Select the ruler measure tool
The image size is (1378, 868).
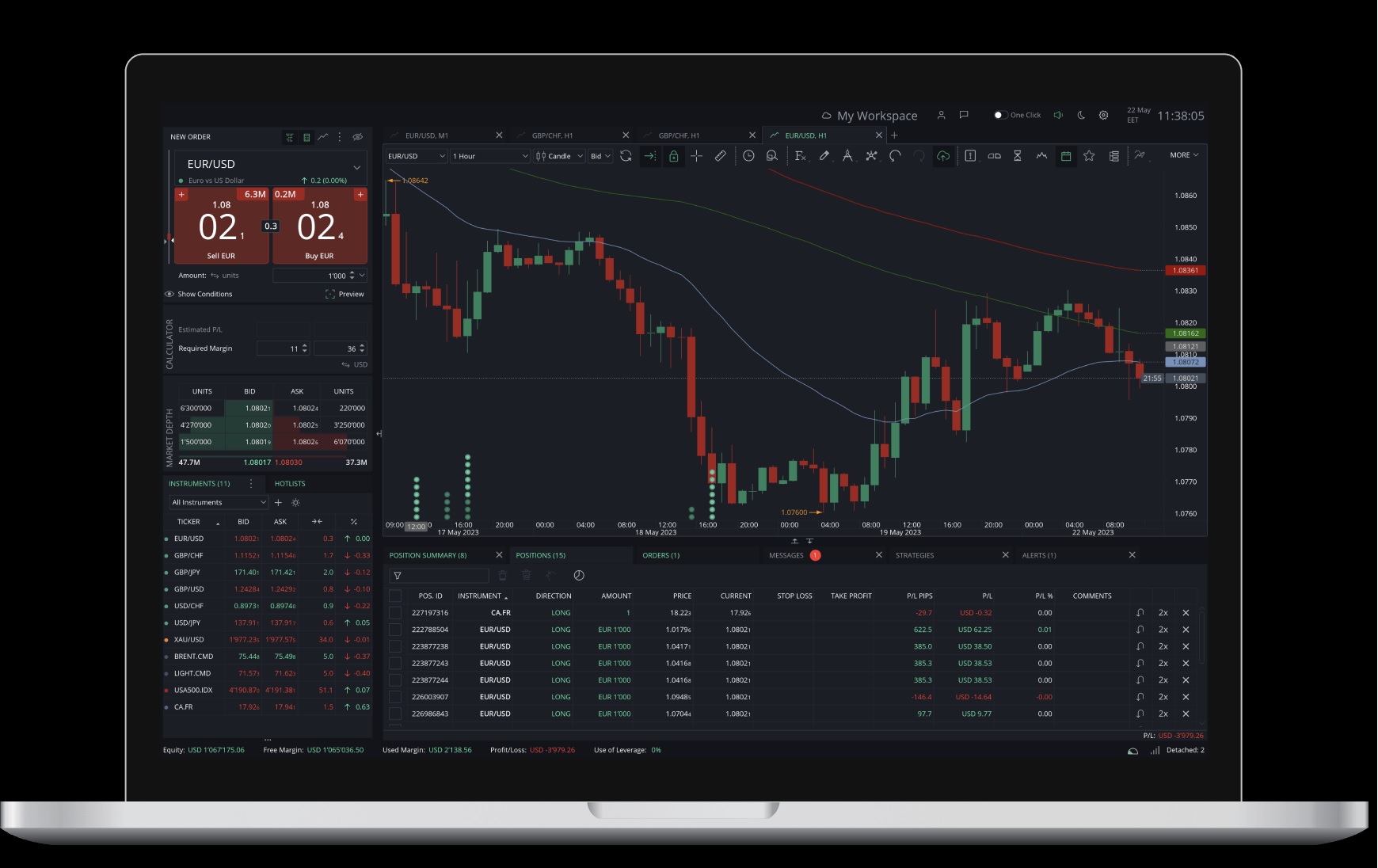tap(720, 156)
